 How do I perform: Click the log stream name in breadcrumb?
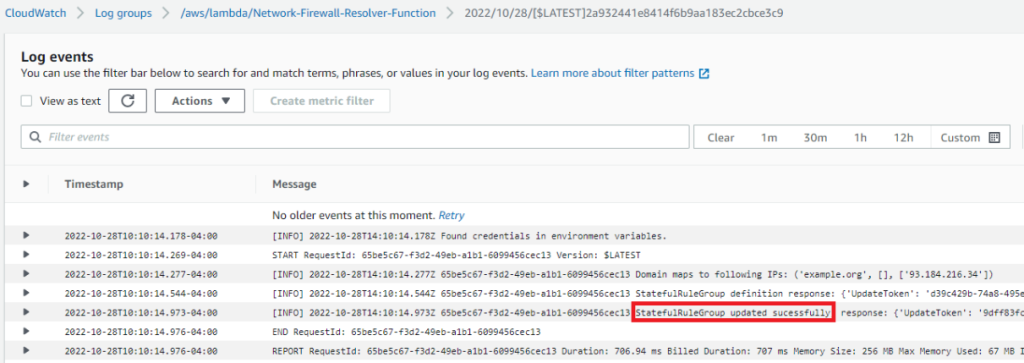click(x=624, y=13)
